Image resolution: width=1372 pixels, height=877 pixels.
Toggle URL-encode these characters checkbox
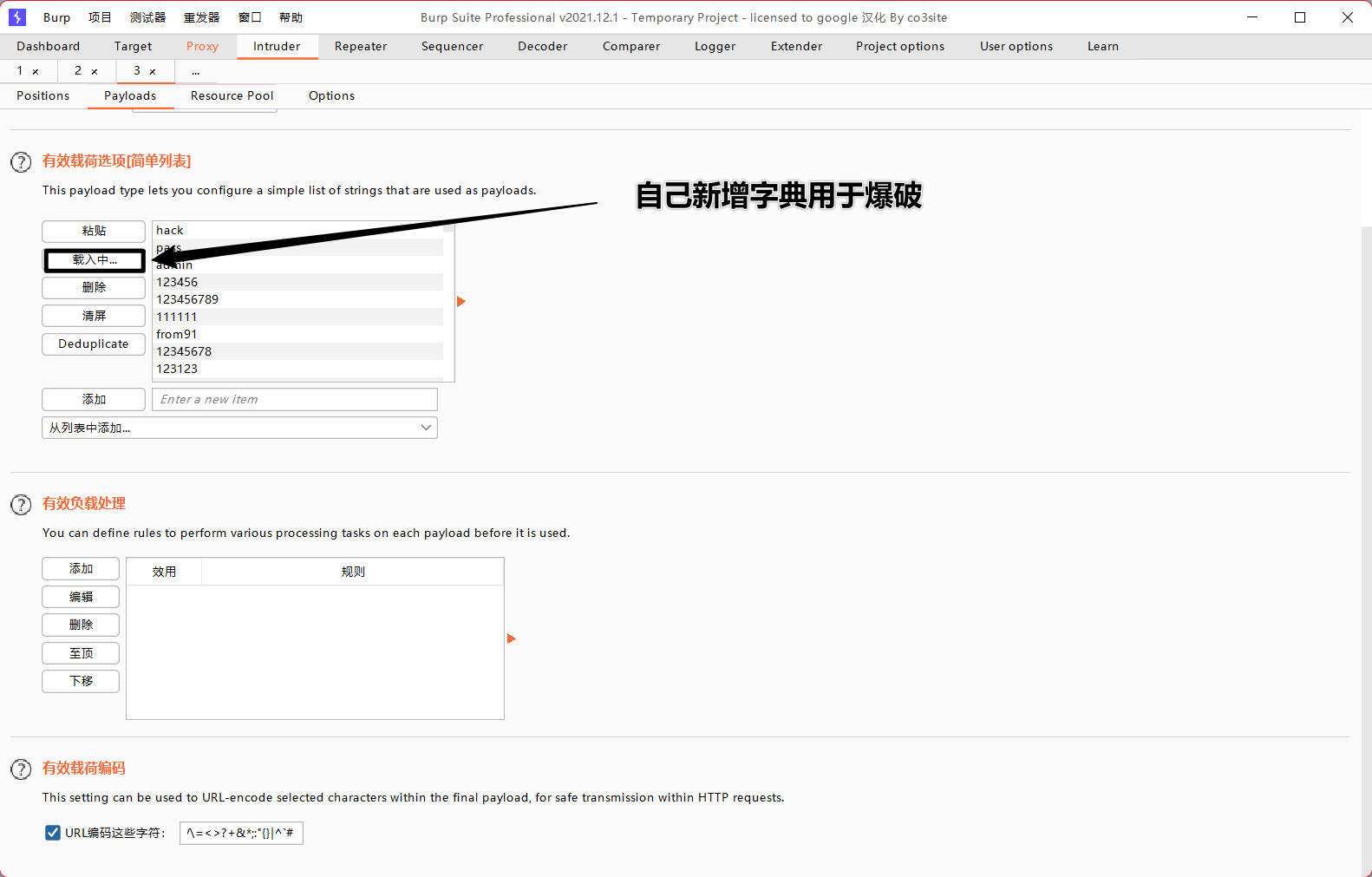(53, 833)
